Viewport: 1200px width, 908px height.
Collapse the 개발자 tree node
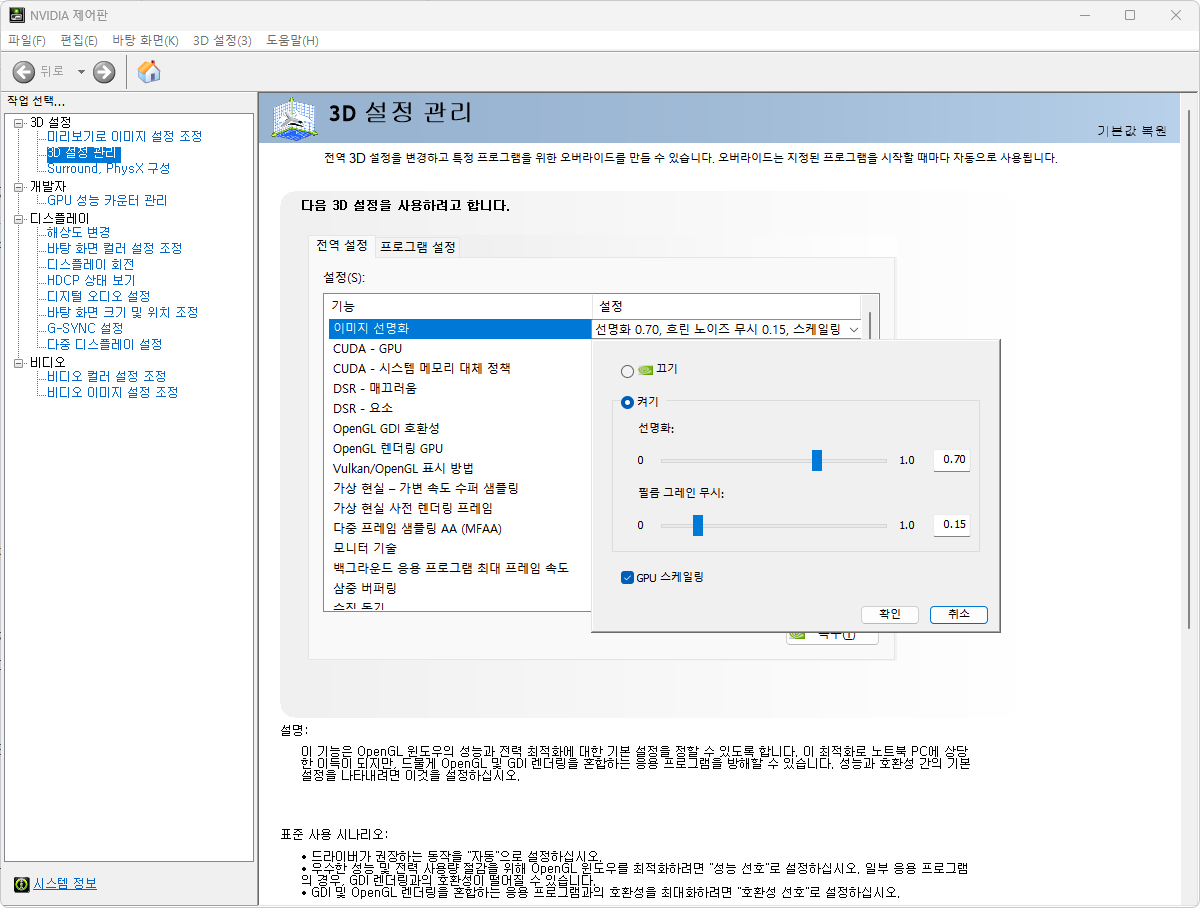20,186
